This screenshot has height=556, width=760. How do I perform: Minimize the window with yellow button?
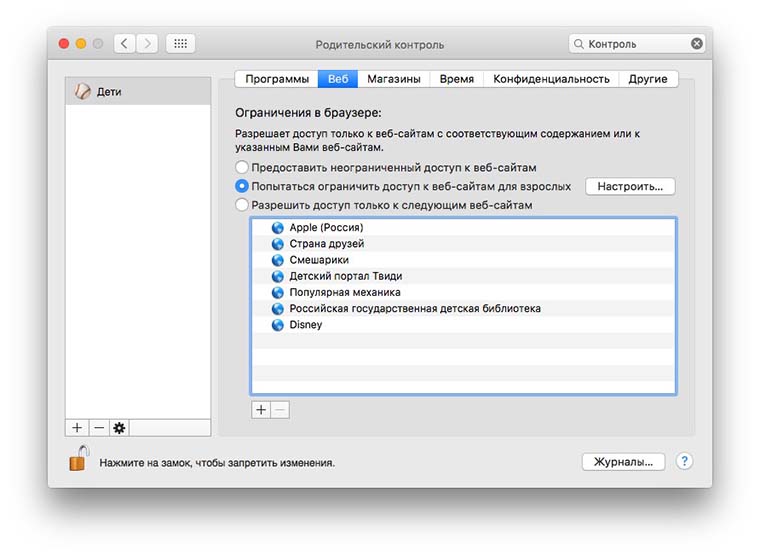point(81,44)
